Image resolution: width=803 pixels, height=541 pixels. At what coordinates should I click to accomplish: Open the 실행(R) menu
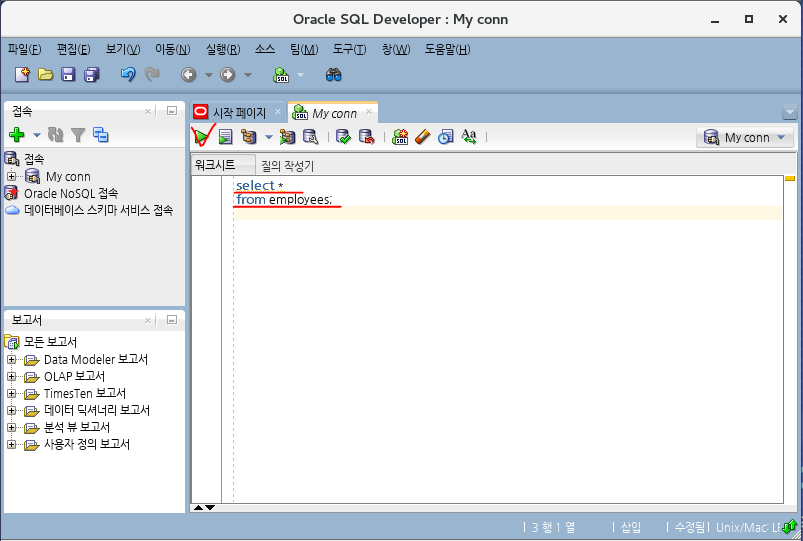click(223, 49)
